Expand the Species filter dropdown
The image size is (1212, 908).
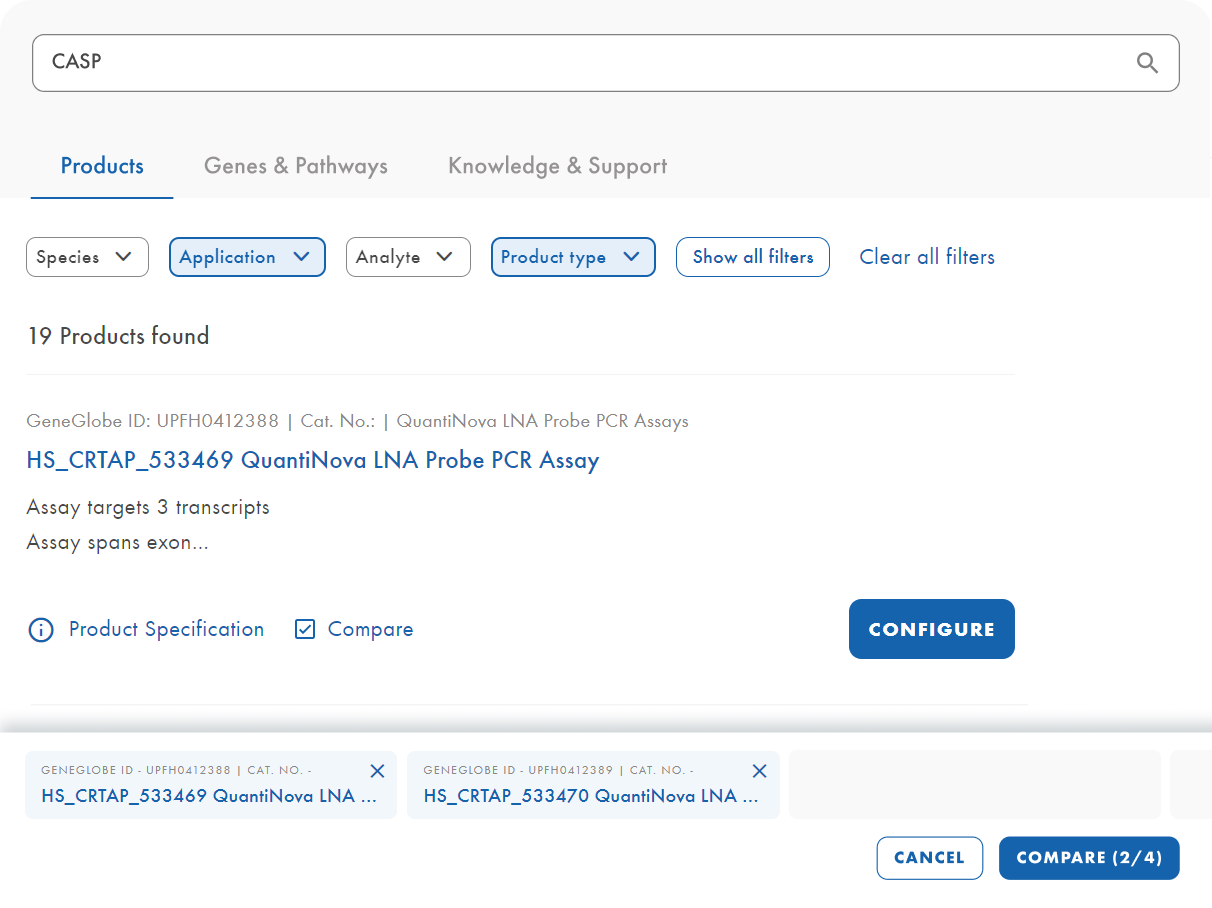coord(87,257)
